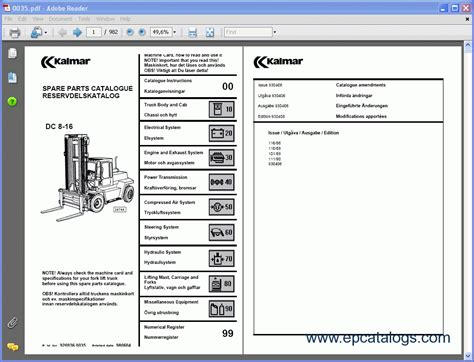This screenshot has width=474, height=362.
Task: Click the page number field
Action: tap(94, 32)
